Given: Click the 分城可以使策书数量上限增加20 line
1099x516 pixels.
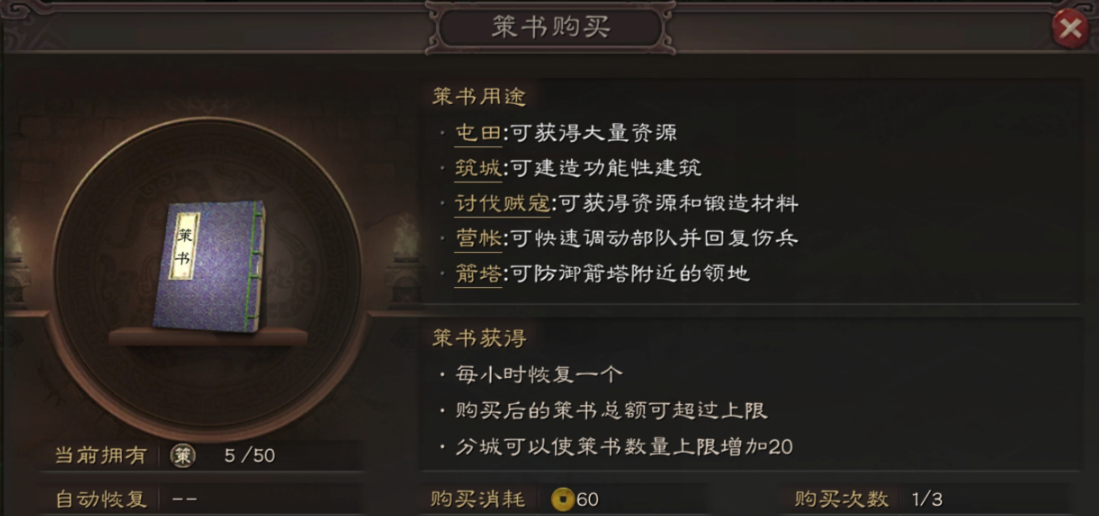Looking at the screenshot, I should tap(624, 446).
